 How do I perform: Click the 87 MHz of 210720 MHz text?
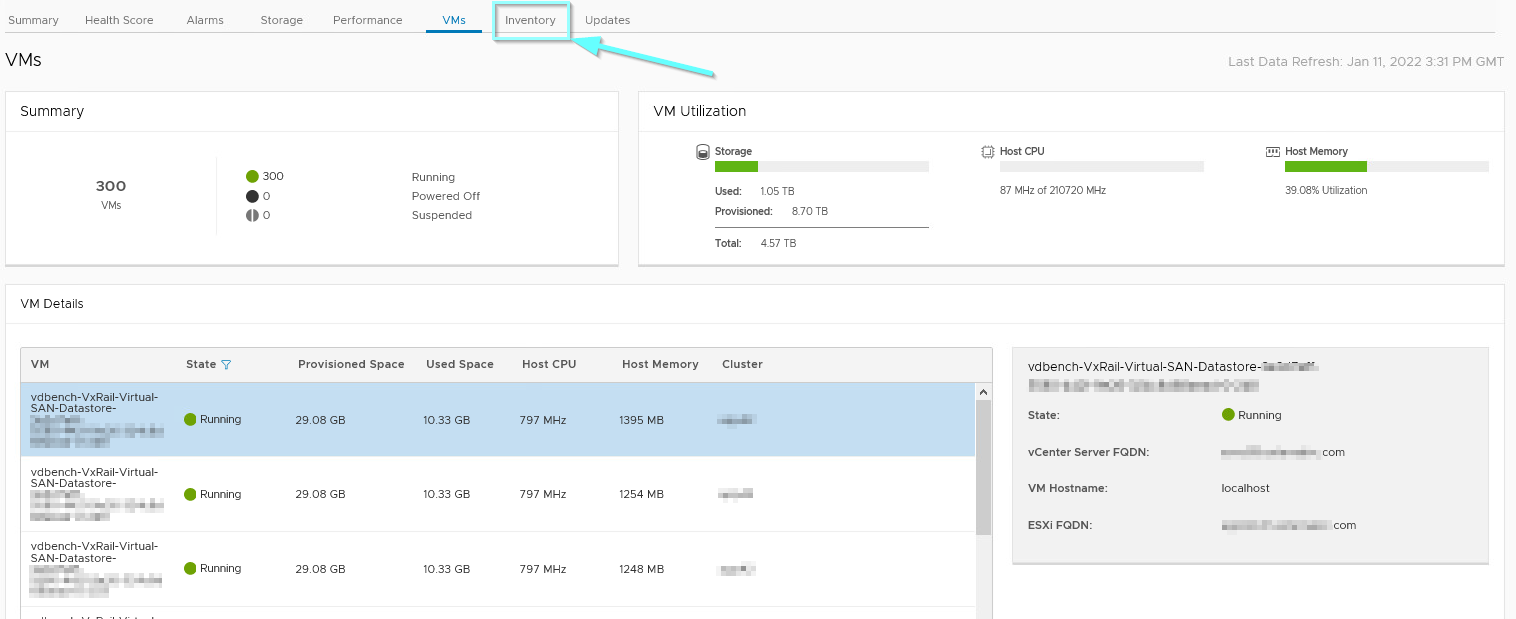click(x=1053, y=190)
